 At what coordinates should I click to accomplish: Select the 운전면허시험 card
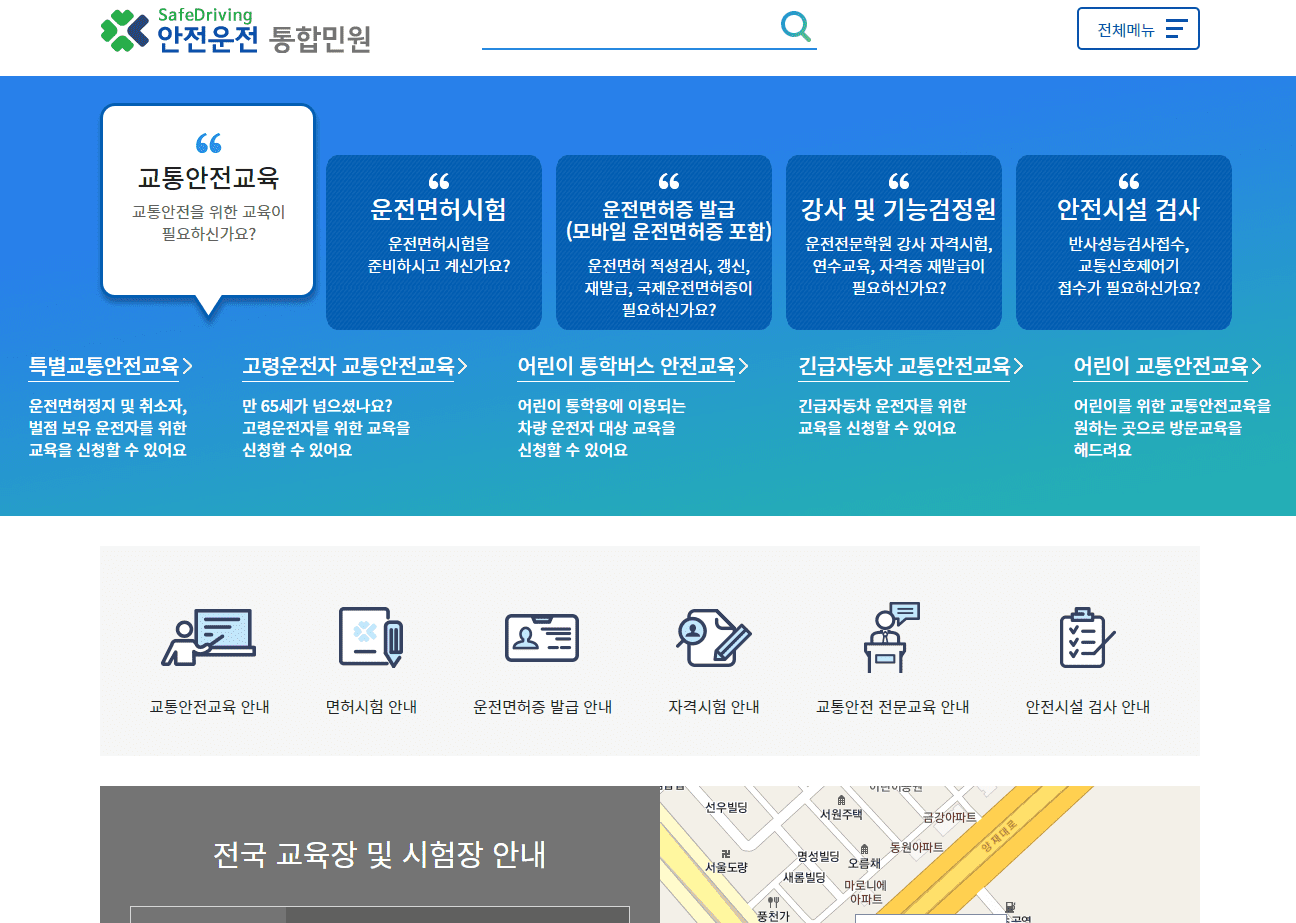[x=434, y=242]
